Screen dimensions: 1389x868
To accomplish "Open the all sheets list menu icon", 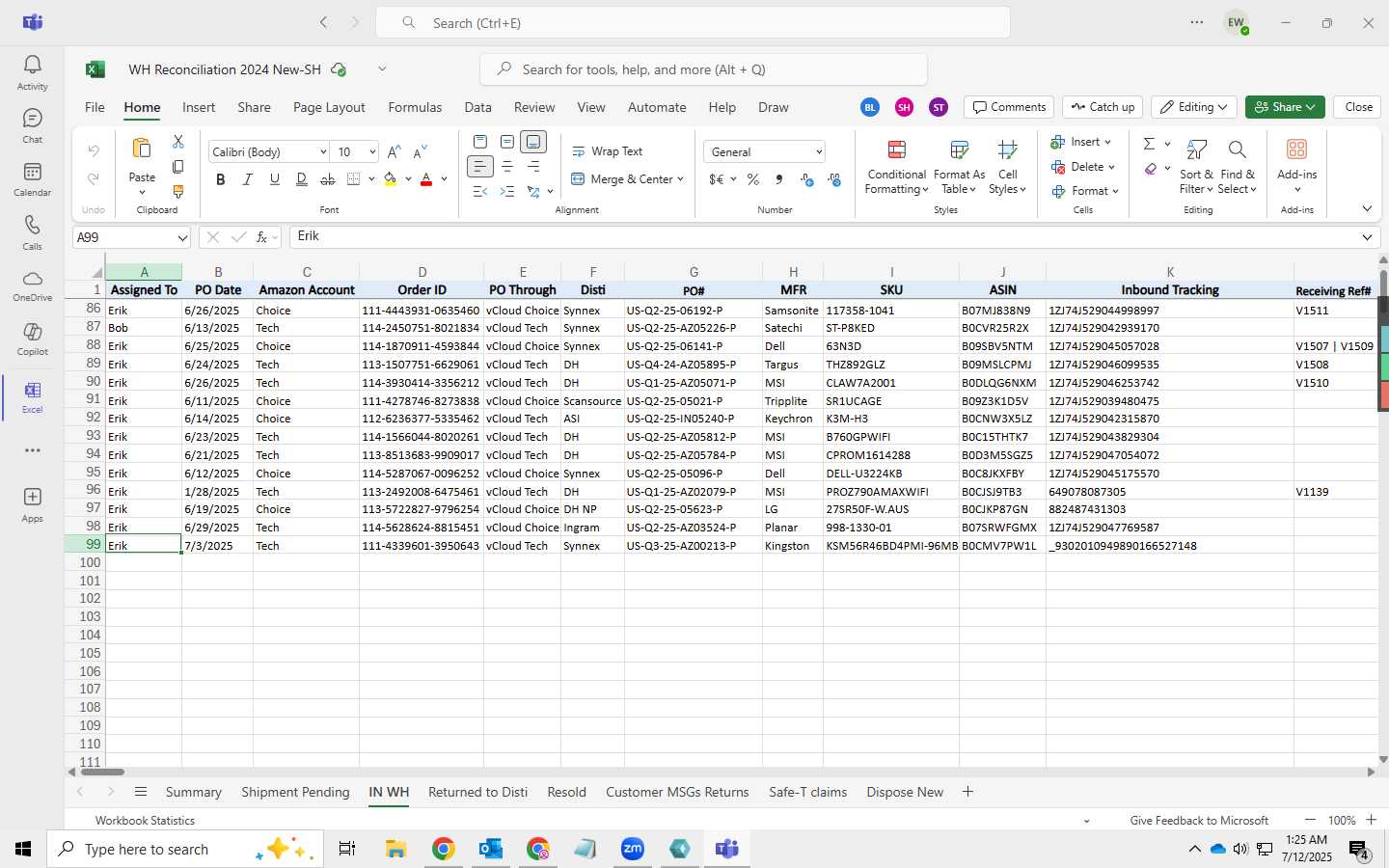I will pos(141,792).
